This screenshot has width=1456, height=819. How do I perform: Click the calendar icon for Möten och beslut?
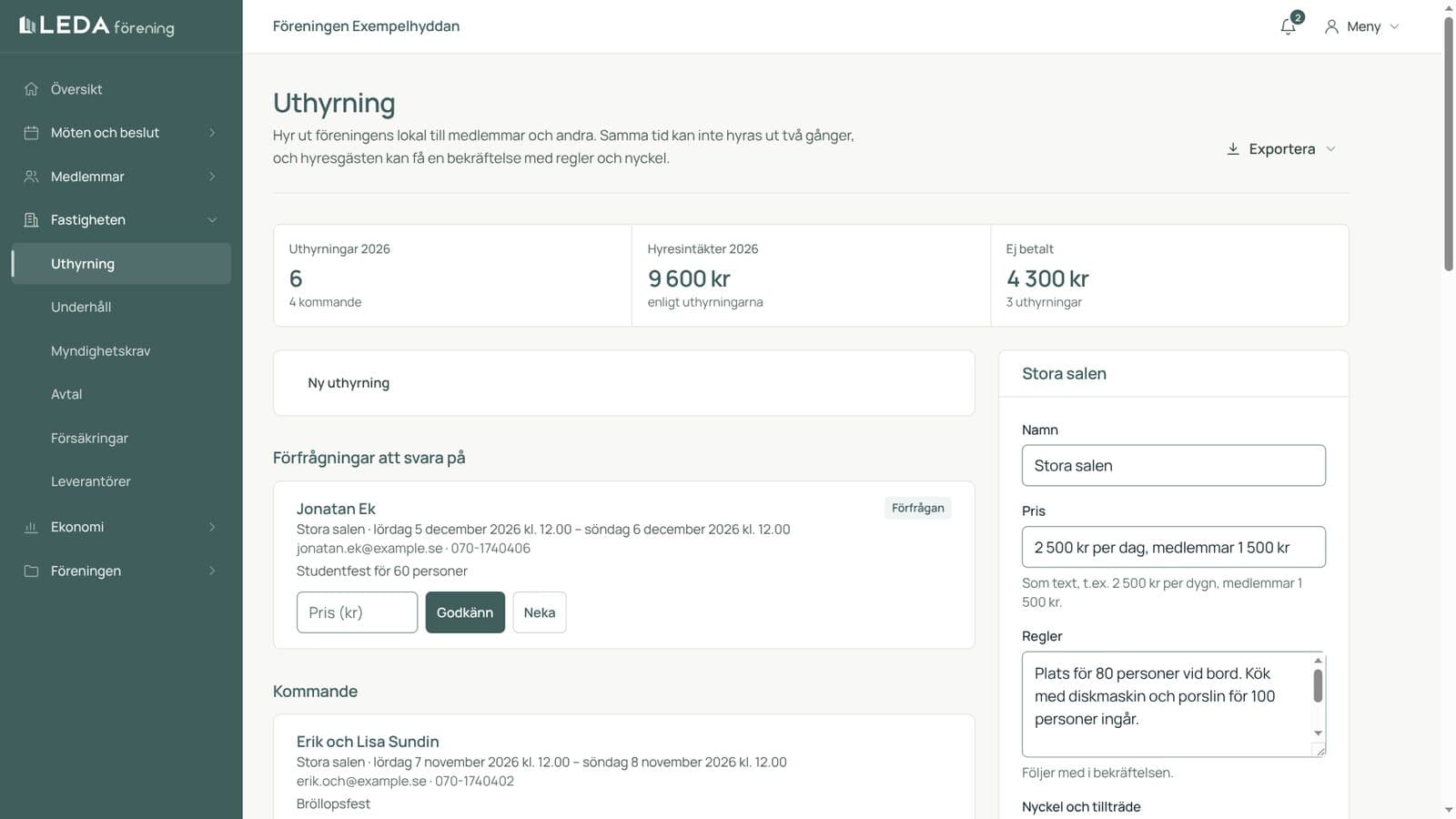(x=31, y=133)
